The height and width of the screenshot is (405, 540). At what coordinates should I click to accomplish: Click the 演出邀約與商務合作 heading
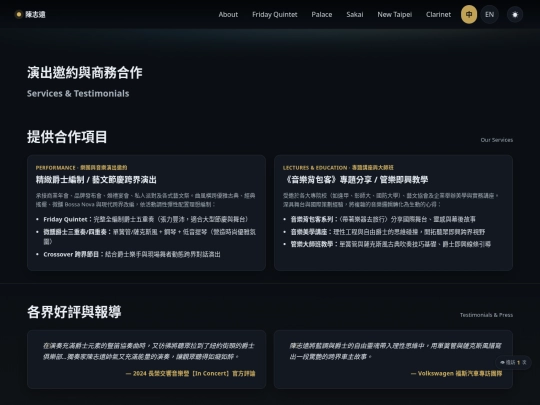[84, 73]
